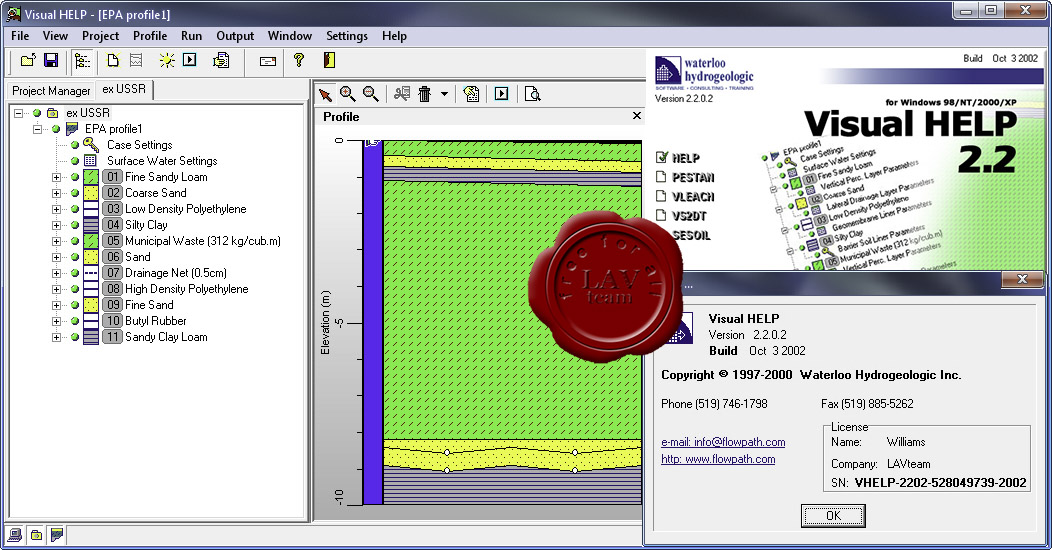Check the HELP module box on the splash screen
This screenshot has height=550, width=1052.
(662, 158)
